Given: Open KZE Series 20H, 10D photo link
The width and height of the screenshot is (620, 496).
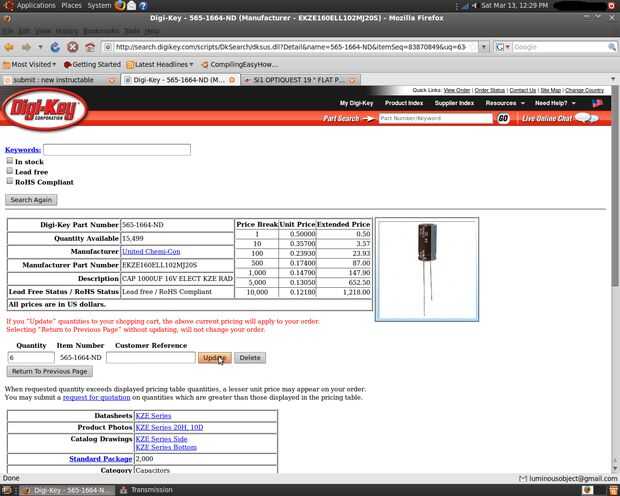Looking at the screenshot, I should 169,428.
